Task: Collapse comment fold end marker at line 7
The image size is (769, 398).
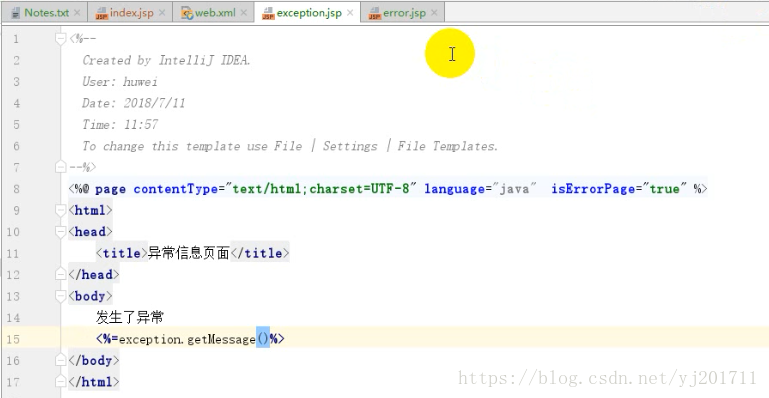Action: 61,168
